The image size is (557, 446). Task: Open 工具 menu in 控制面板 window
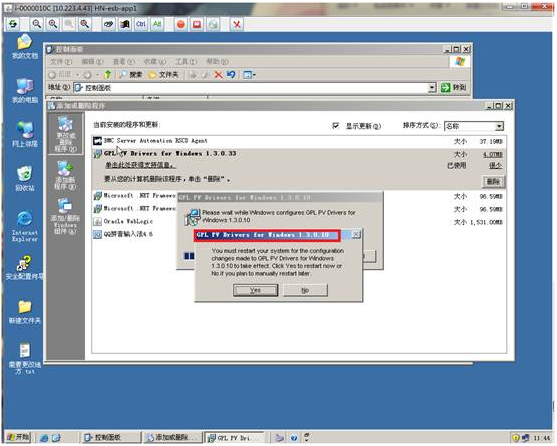(x=186, y=62)
